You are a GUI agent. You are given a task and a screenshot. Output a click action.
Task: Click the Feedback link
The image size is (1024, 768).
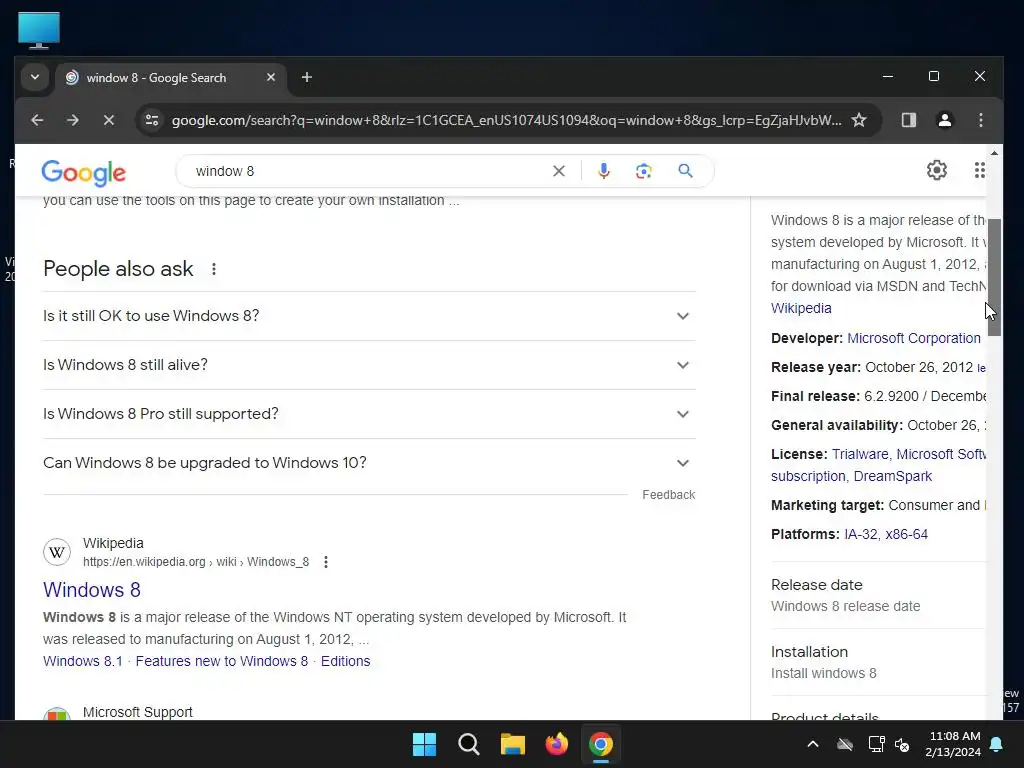pyautogui.click(x=668, y=495)
